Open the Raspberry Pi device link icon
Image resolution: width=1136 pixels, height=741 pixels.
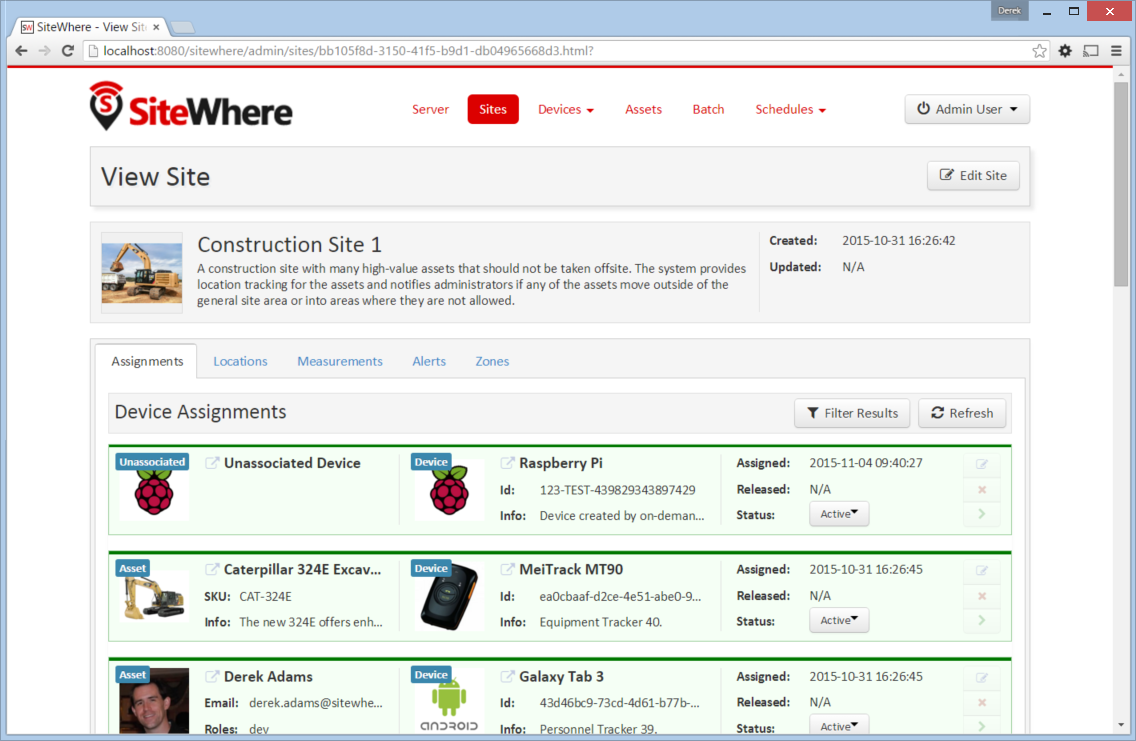pyautogui.click(x=507, y=463)
